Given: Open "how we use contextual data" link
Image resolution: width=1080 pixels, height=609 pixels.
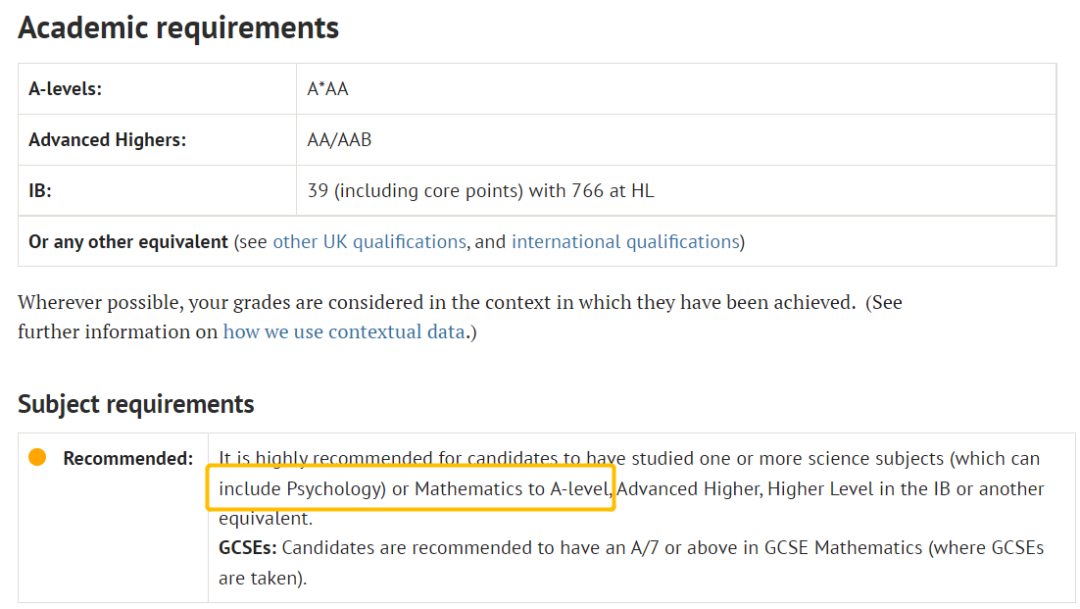Looking at the screenshot, I should point(343,332).
